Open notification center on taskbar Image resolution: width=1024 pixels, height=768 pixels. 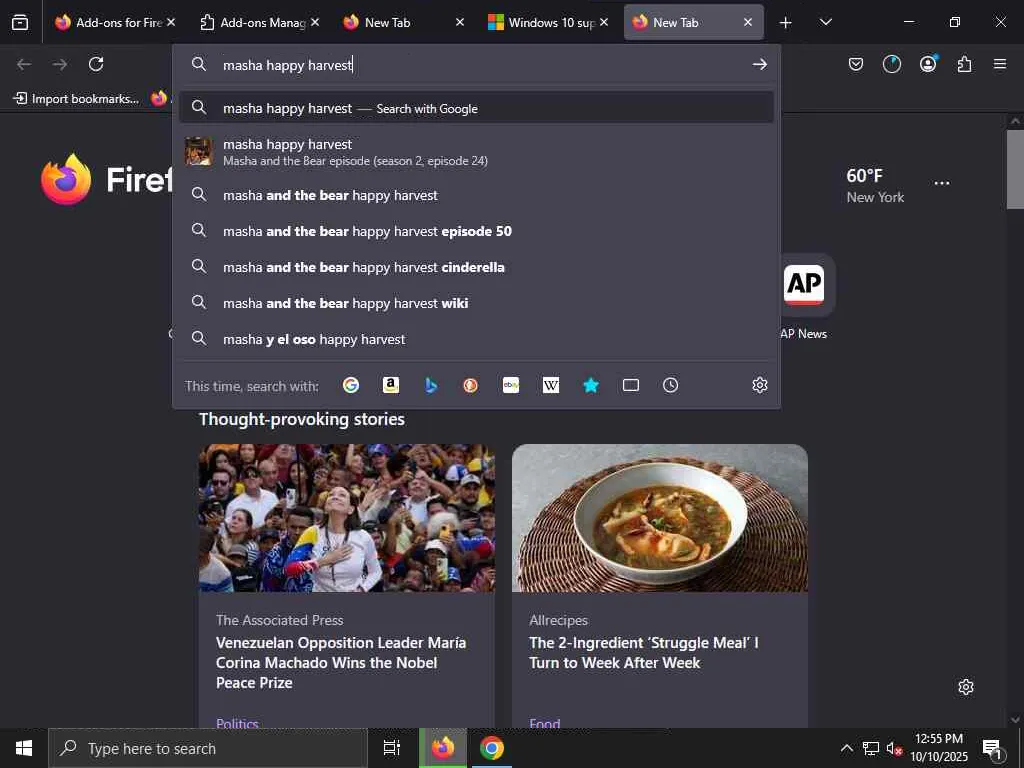993,749
